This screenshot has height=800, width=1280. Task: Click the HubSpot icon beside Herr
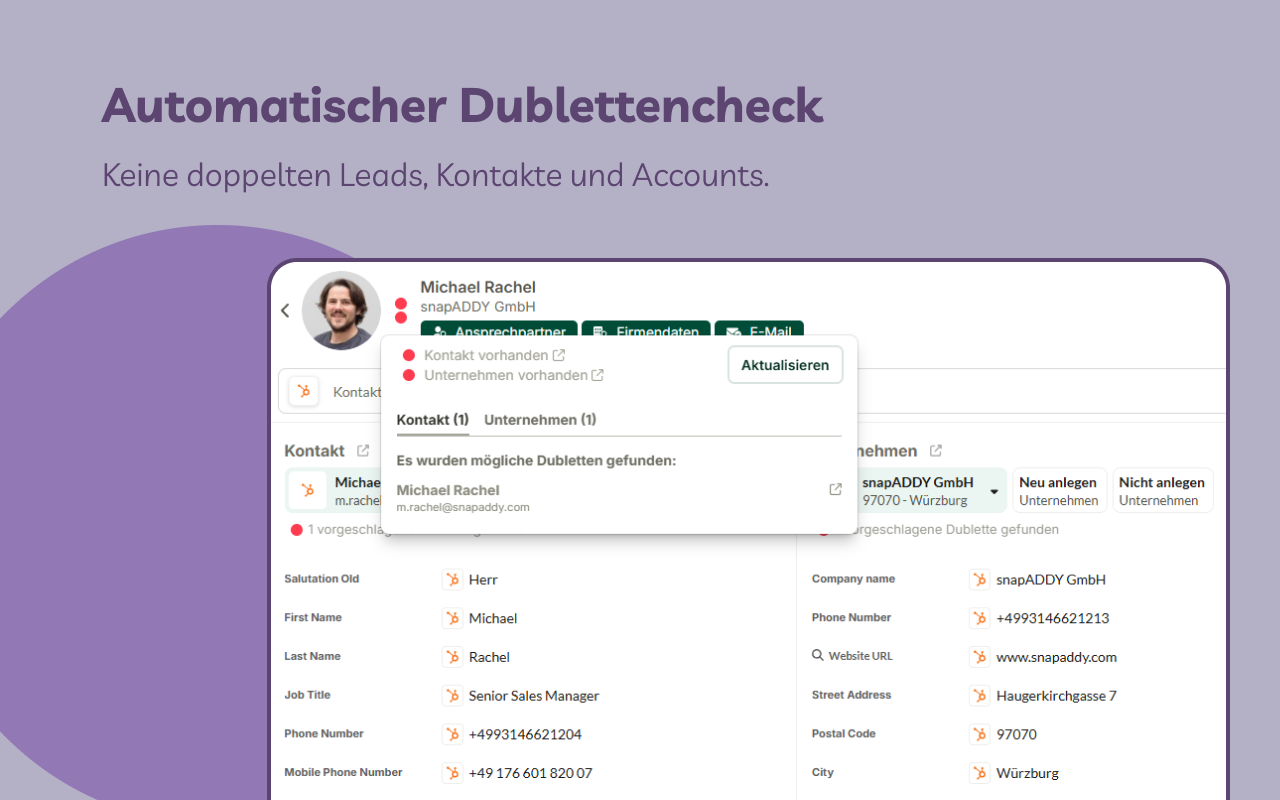(x=453, y=579)
